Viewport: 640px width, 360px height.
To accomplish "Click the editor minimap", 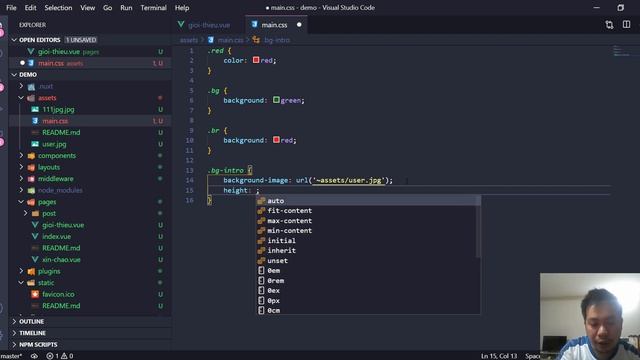I will [621, 51].
